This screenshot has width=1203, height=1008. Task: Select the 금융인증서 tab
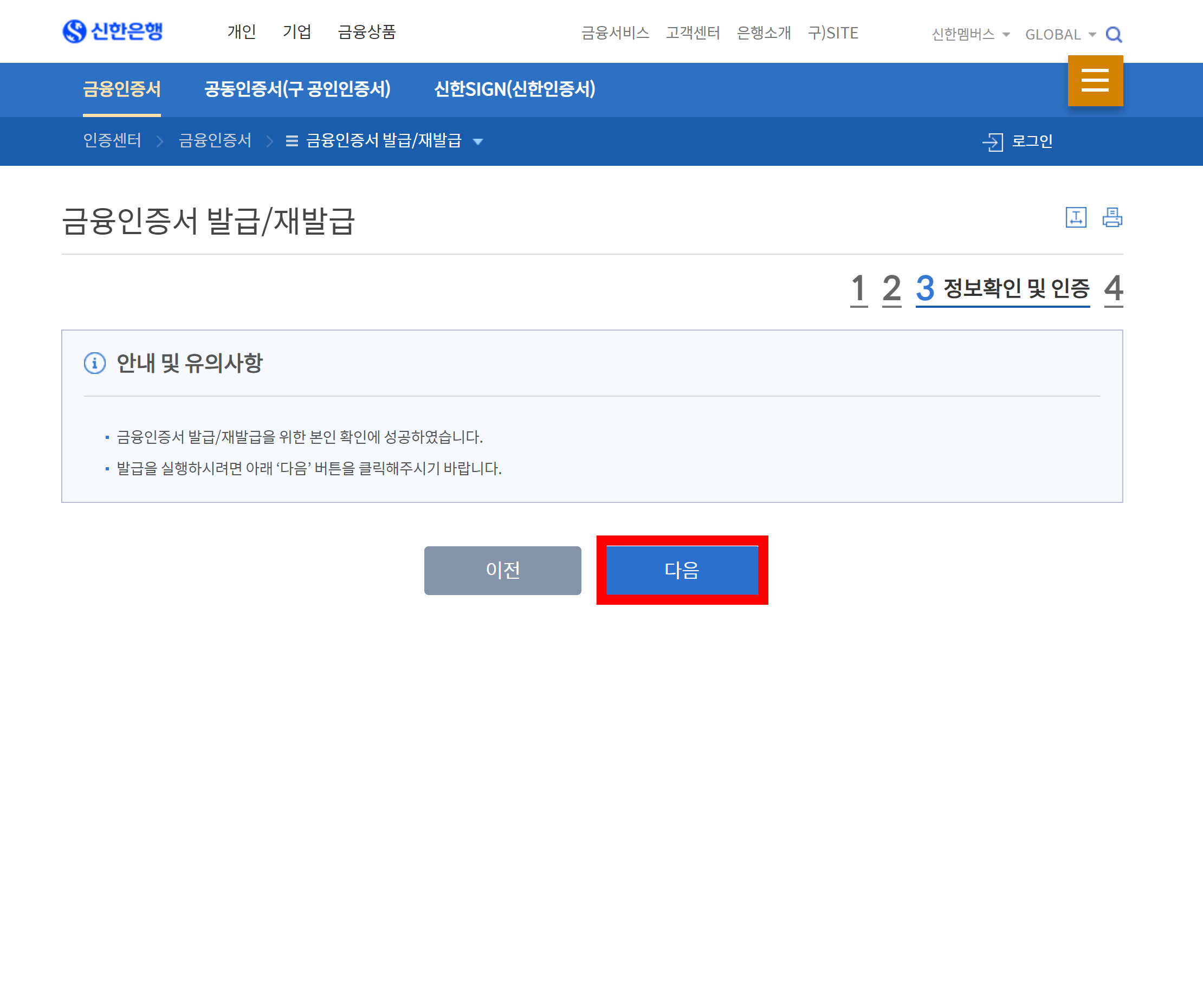tap(121, 89)
